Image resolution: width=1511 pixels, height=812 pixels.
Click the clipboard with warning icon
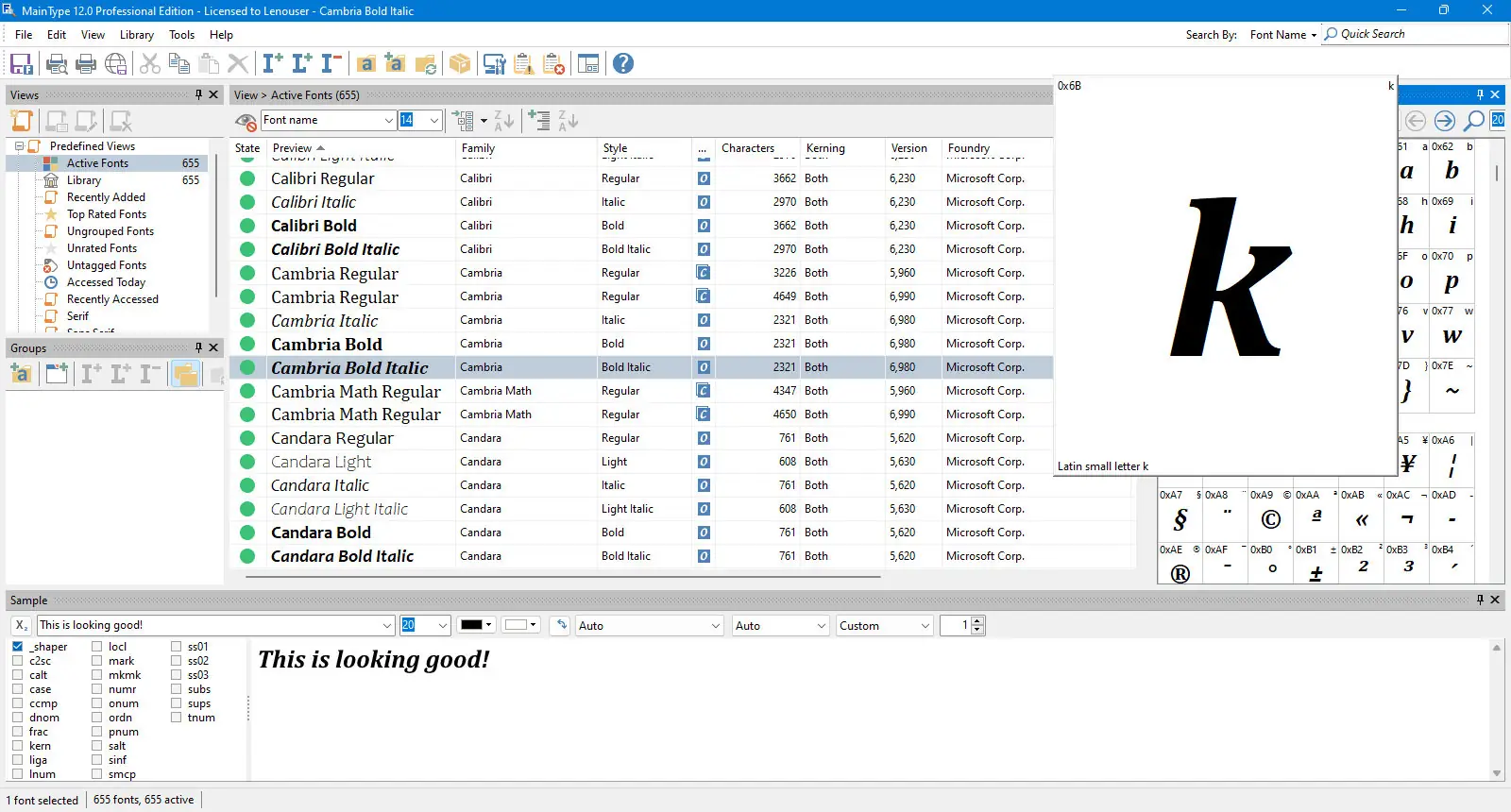click(524, 64)
